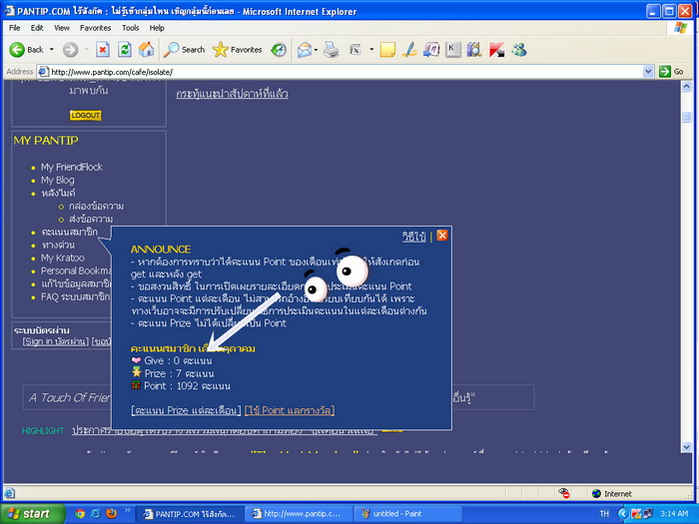Click the Internet zone status indicator
This screenshot has width=699, height=524.
tap(612, 494)
